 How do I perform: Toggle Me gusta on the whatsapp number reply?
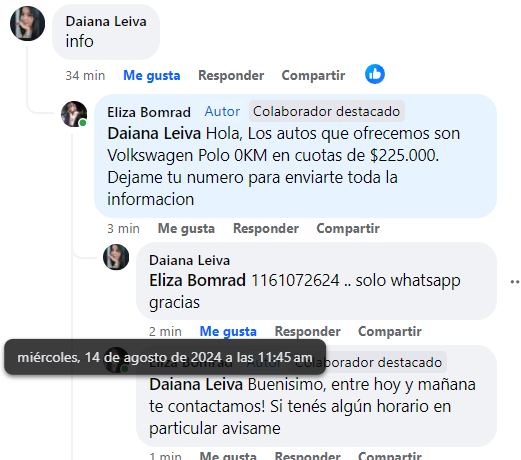[228, 332]
